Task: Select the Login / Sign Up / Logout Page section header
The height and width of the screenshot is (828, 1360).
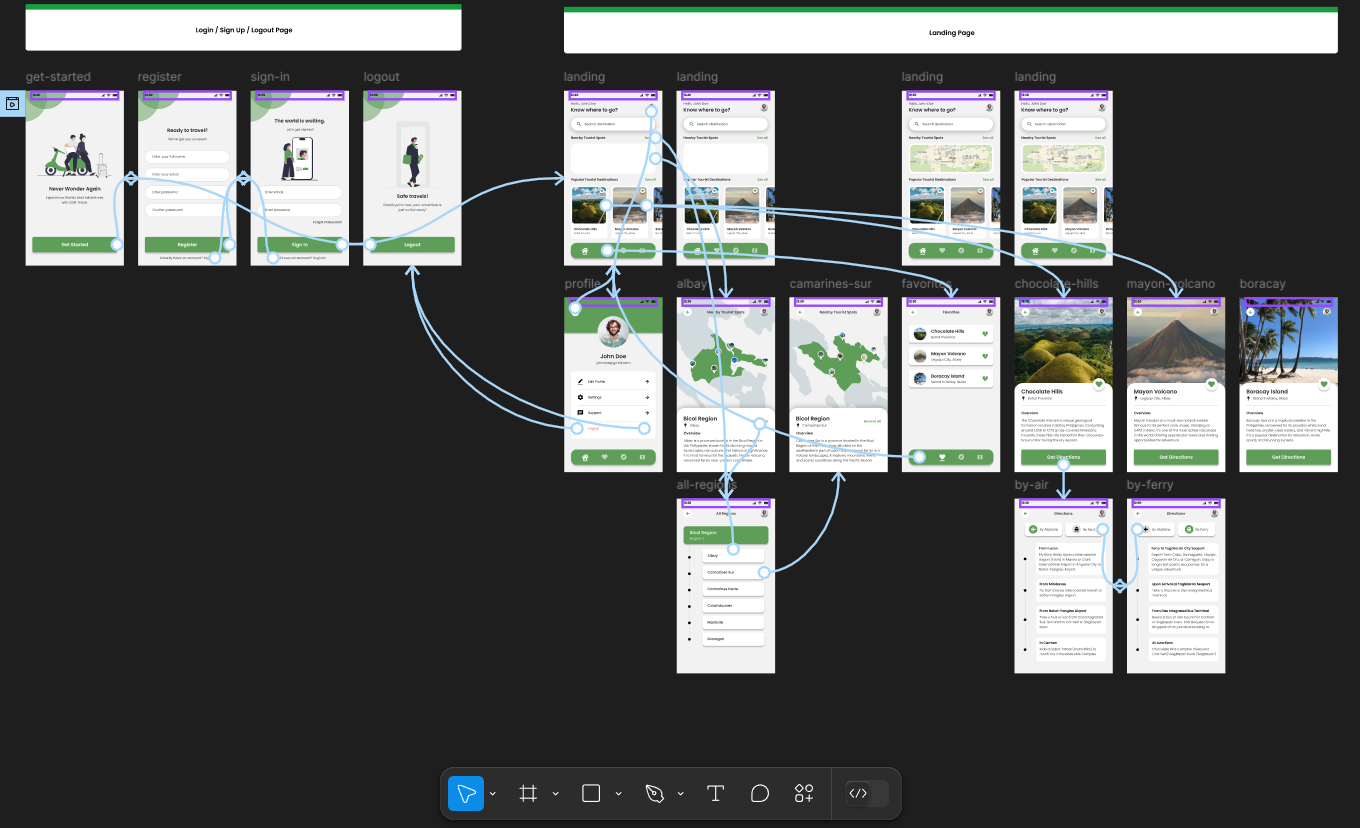Action: pyautogui.click(x=243, y=28)
